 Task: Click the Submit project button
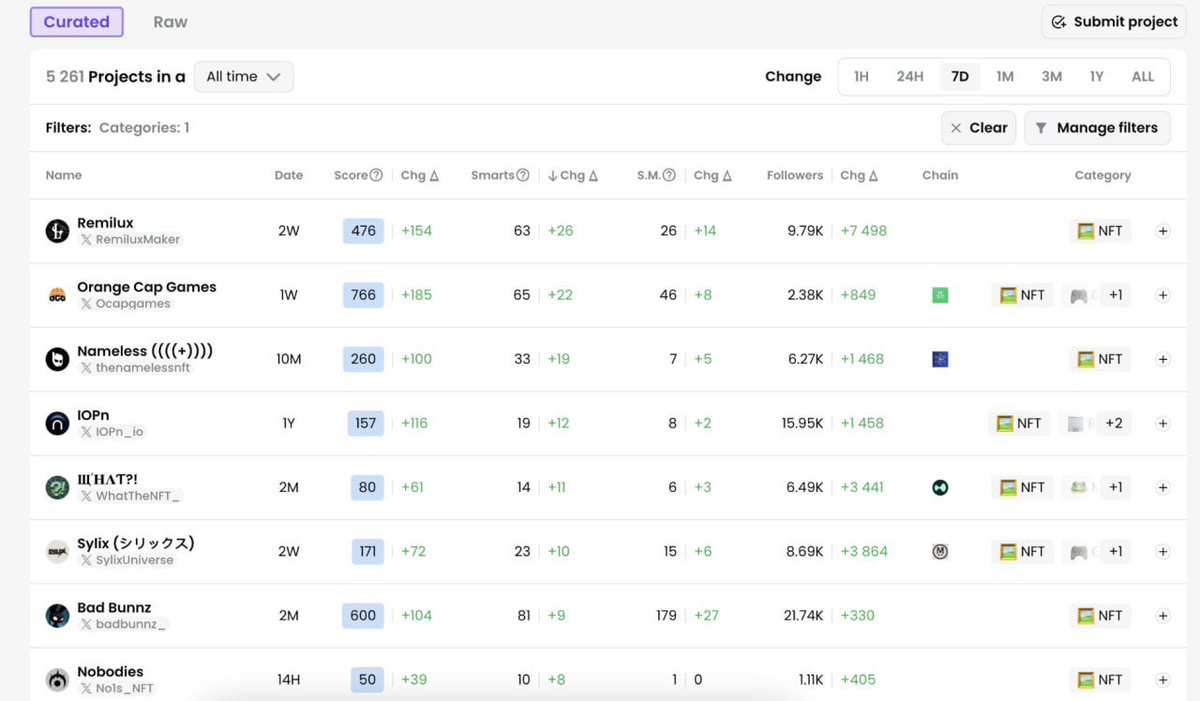pyautogui.click(x=1114, y=22)
